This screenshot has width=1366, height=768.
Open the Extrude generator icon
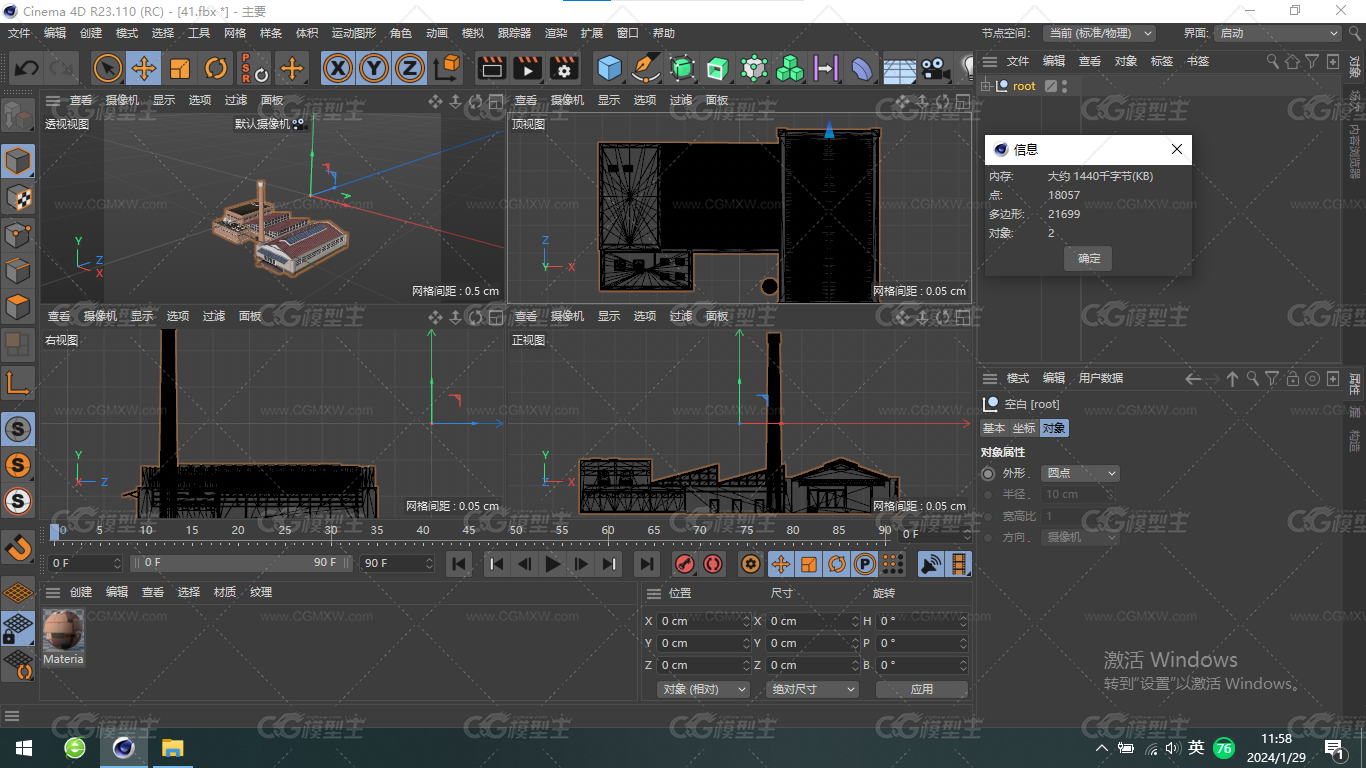718,68
